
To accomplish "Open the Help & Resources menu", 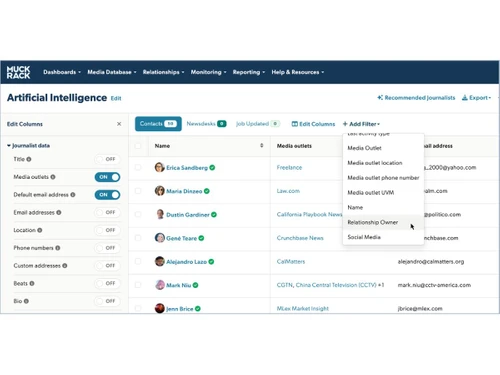I will click(298, 72).
